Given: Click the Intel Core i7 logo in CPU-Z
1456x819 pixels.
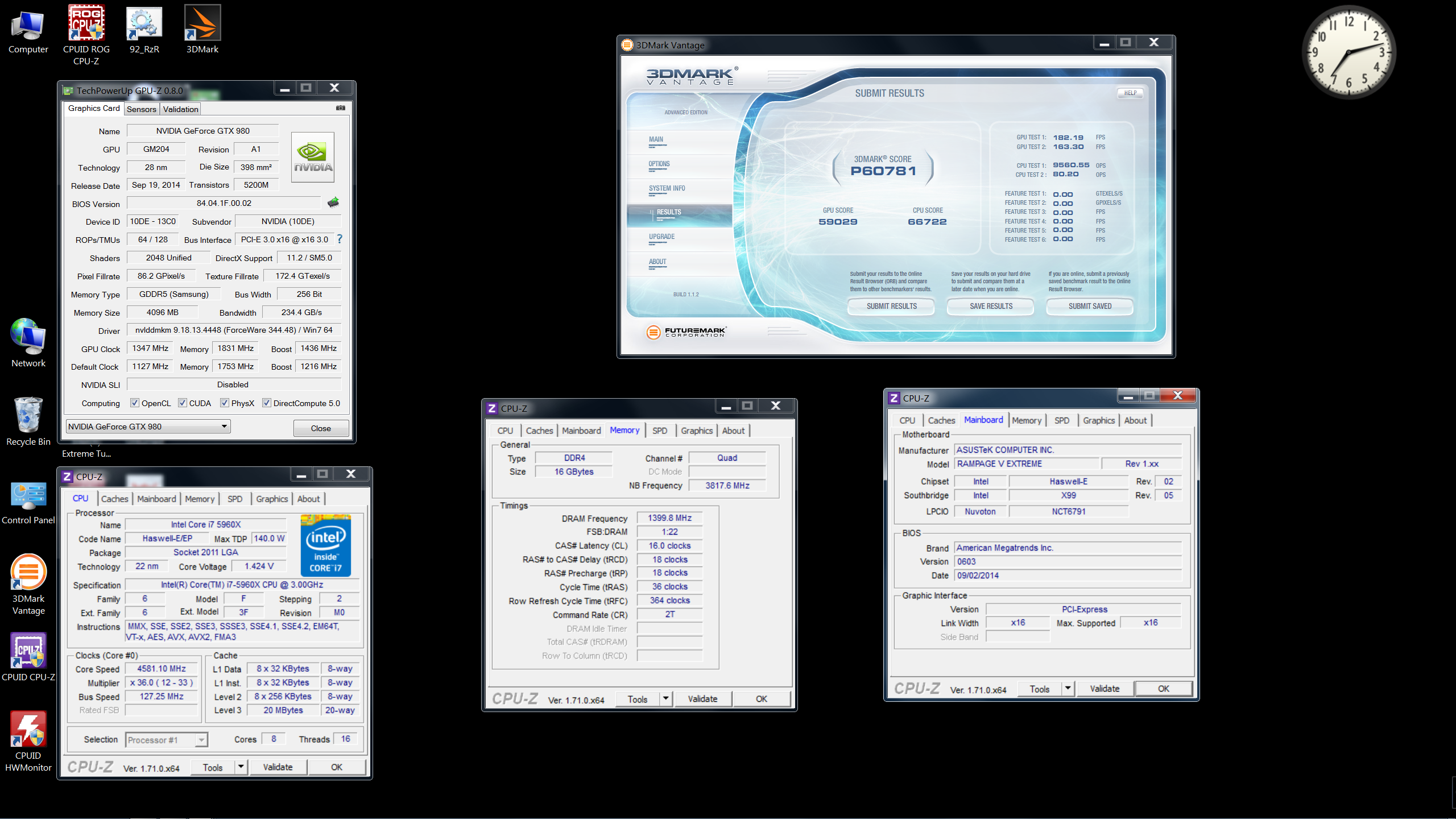Looking at the screenshot, I should [x=326, y=546].
